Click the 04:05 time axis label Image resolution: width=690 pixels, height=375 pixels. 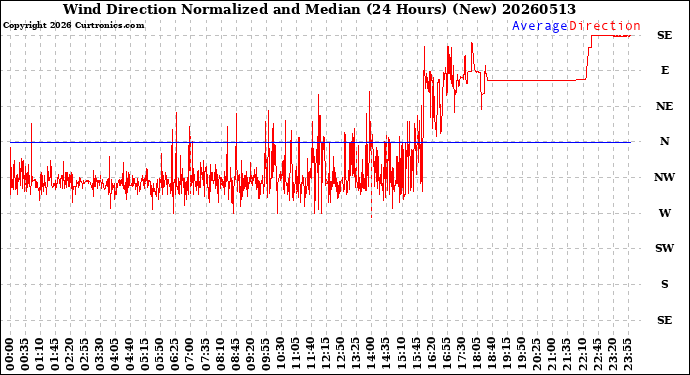(x=115, y=354)
